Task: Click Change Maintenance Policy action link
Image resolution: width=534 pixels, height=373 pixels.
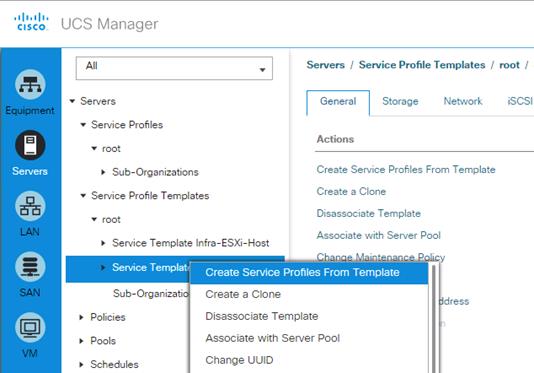Action: click(381, 257)
